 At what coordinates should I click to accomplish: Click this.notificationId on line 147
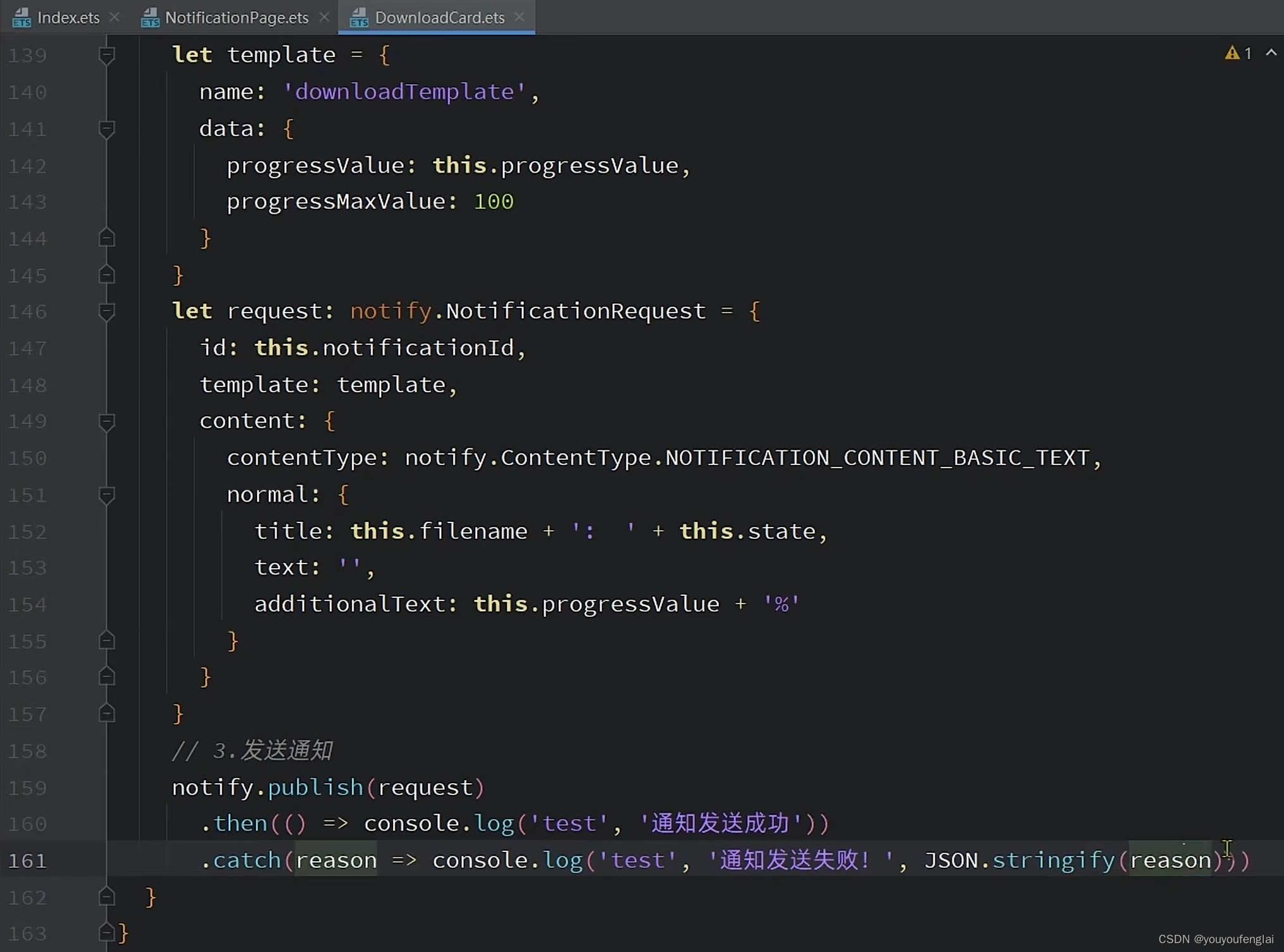tap(384, 348)
